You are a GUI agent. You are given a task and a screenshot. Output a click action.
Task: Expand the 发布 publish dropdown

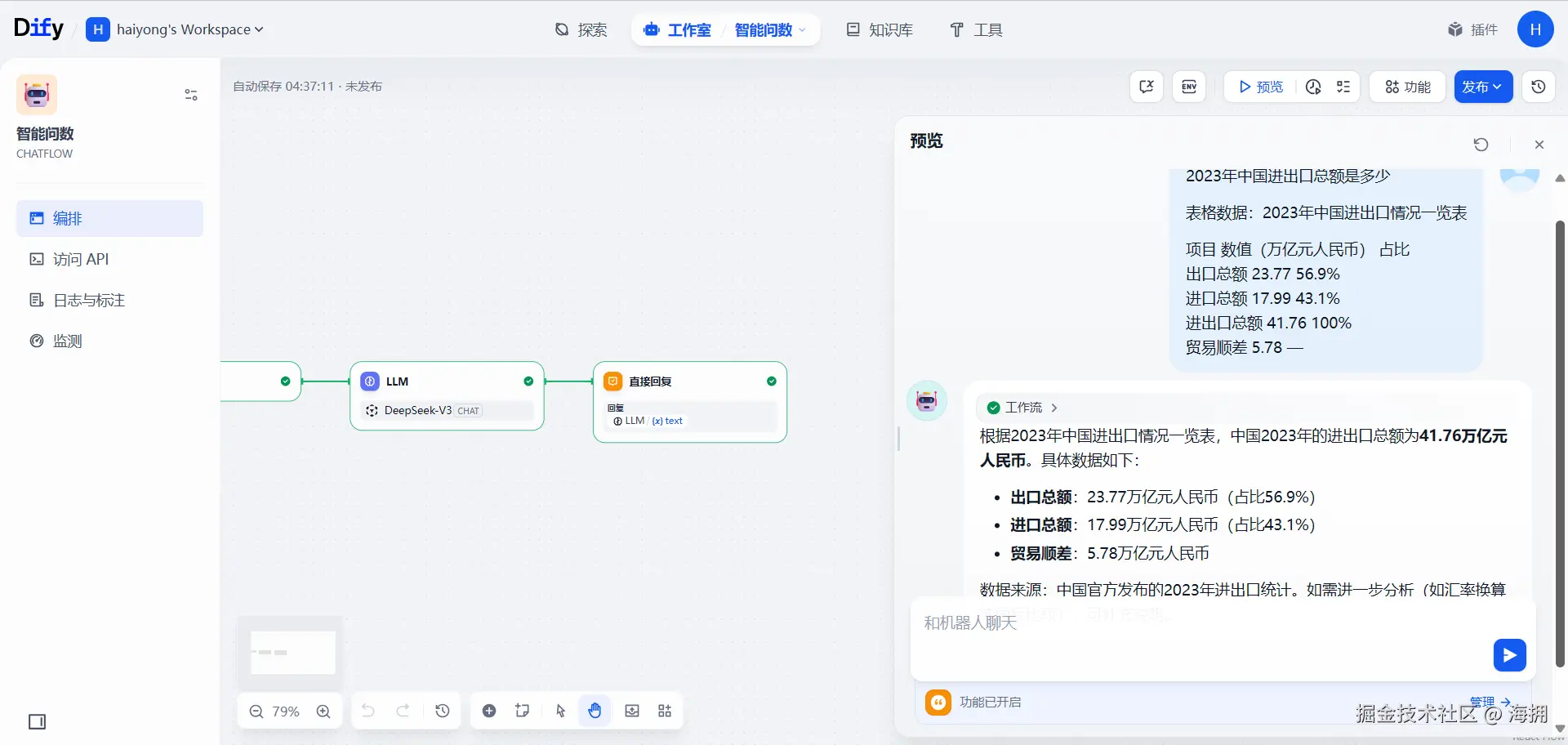(x=1483, y=87)
